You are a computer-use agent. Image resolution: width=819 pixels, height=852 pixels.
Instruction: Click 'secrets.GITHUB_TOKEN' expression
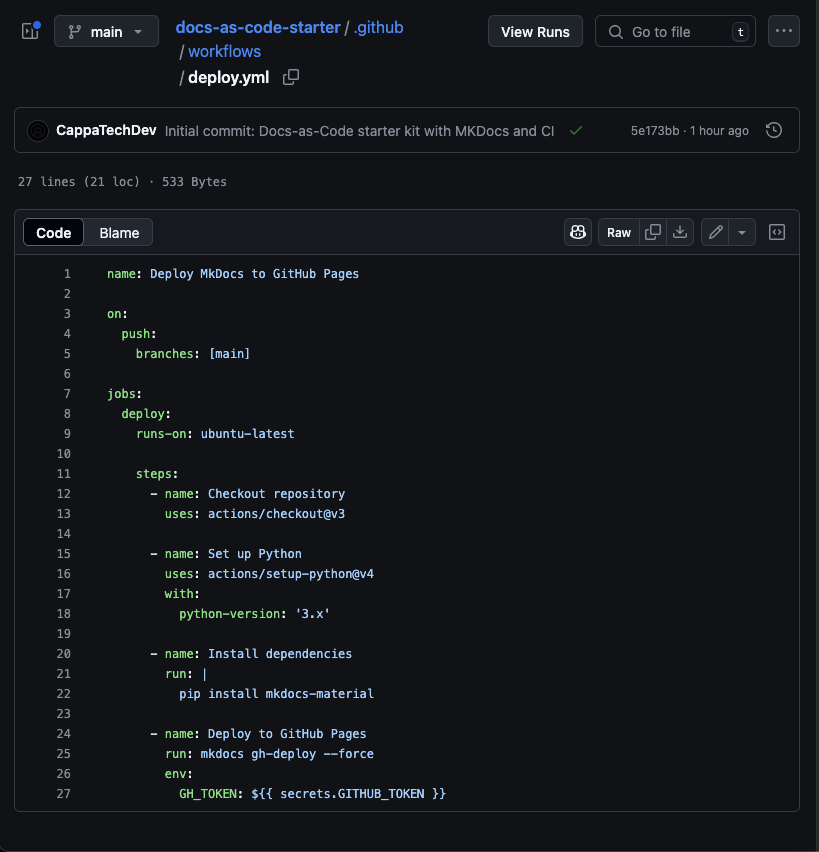(352, 794)
